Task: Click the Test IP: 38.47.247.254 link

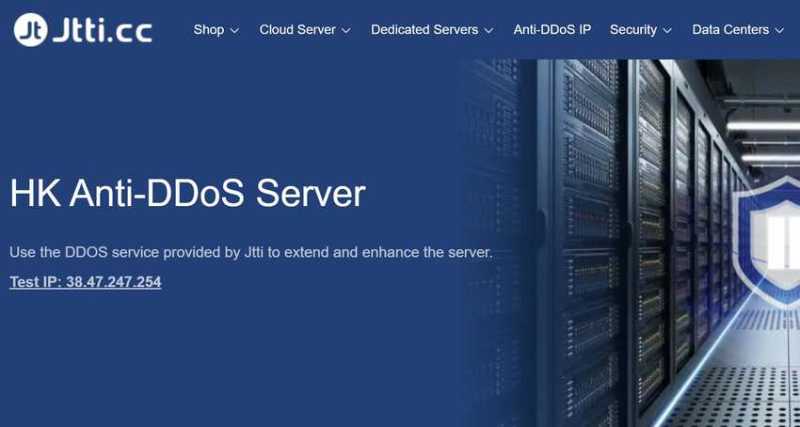Action: click(x=86, y=282)
